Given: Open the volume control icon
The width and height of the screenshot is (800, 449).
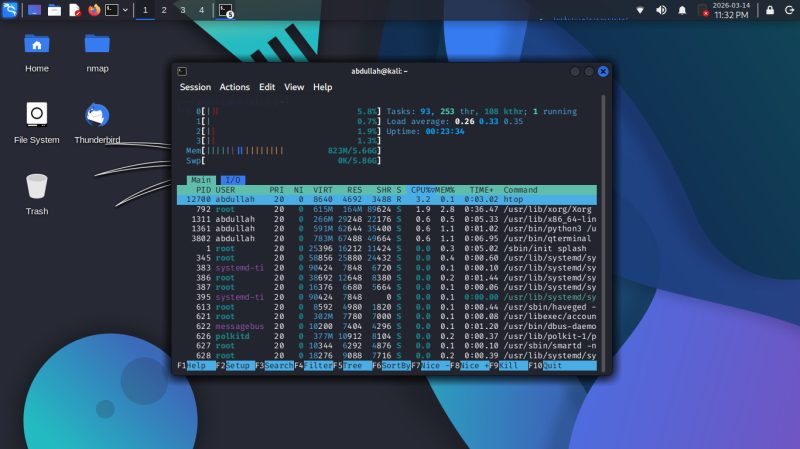Looking at the screenshot, I should 661,10.
